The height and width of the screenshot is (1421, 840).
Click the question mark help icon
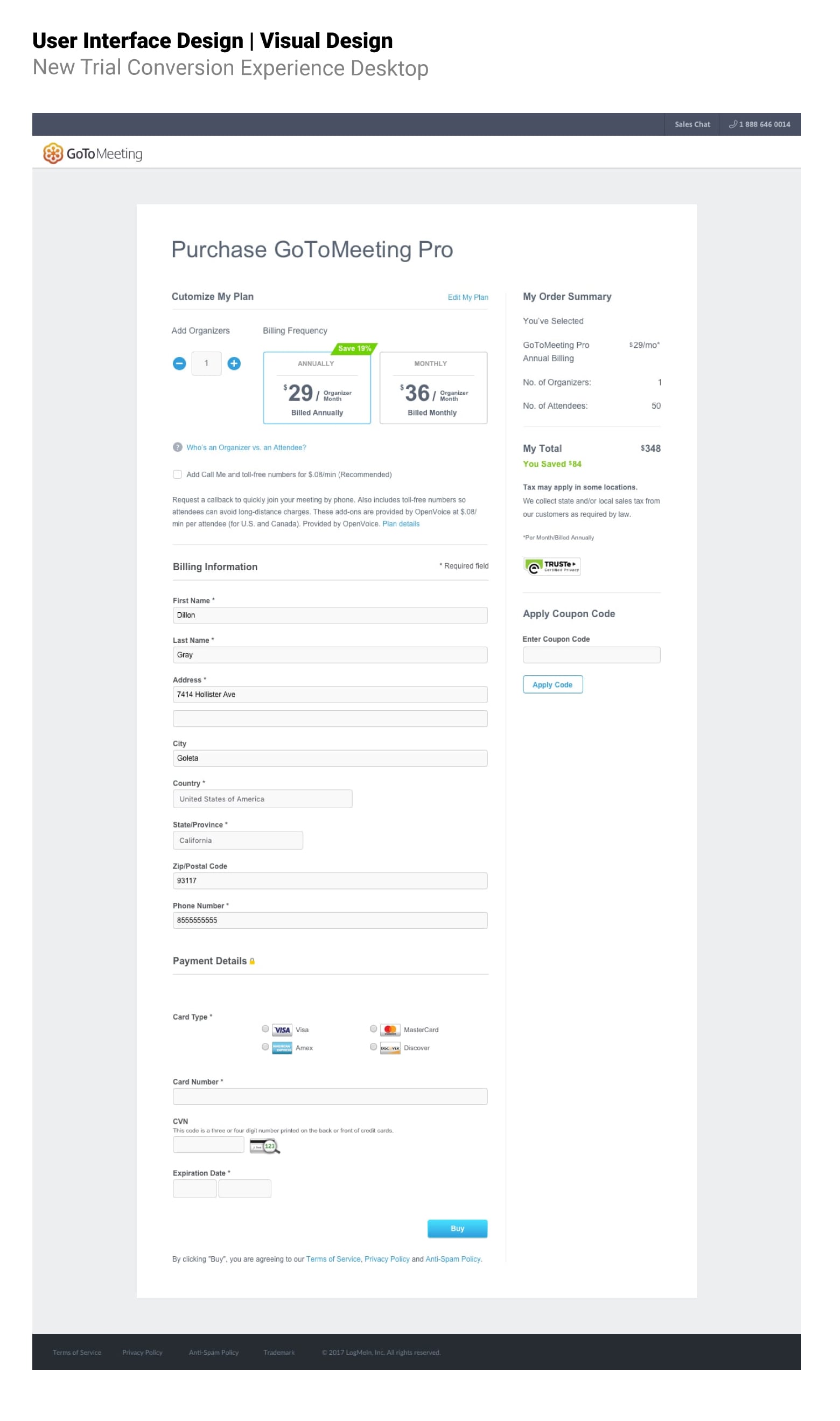click(x=178, y=447)
